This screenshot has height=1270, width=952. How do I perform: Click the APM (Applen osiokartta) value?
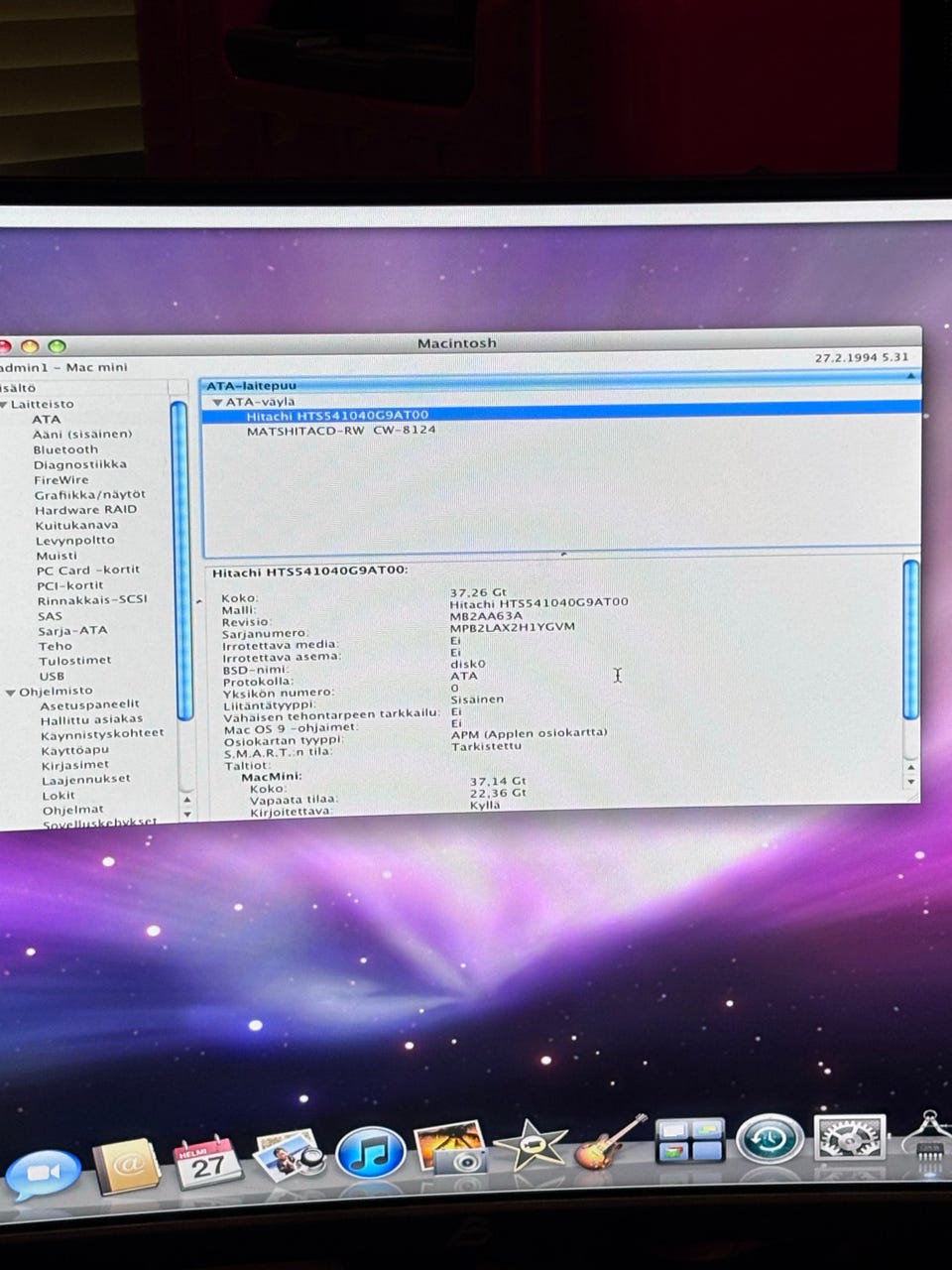point(530,734)
